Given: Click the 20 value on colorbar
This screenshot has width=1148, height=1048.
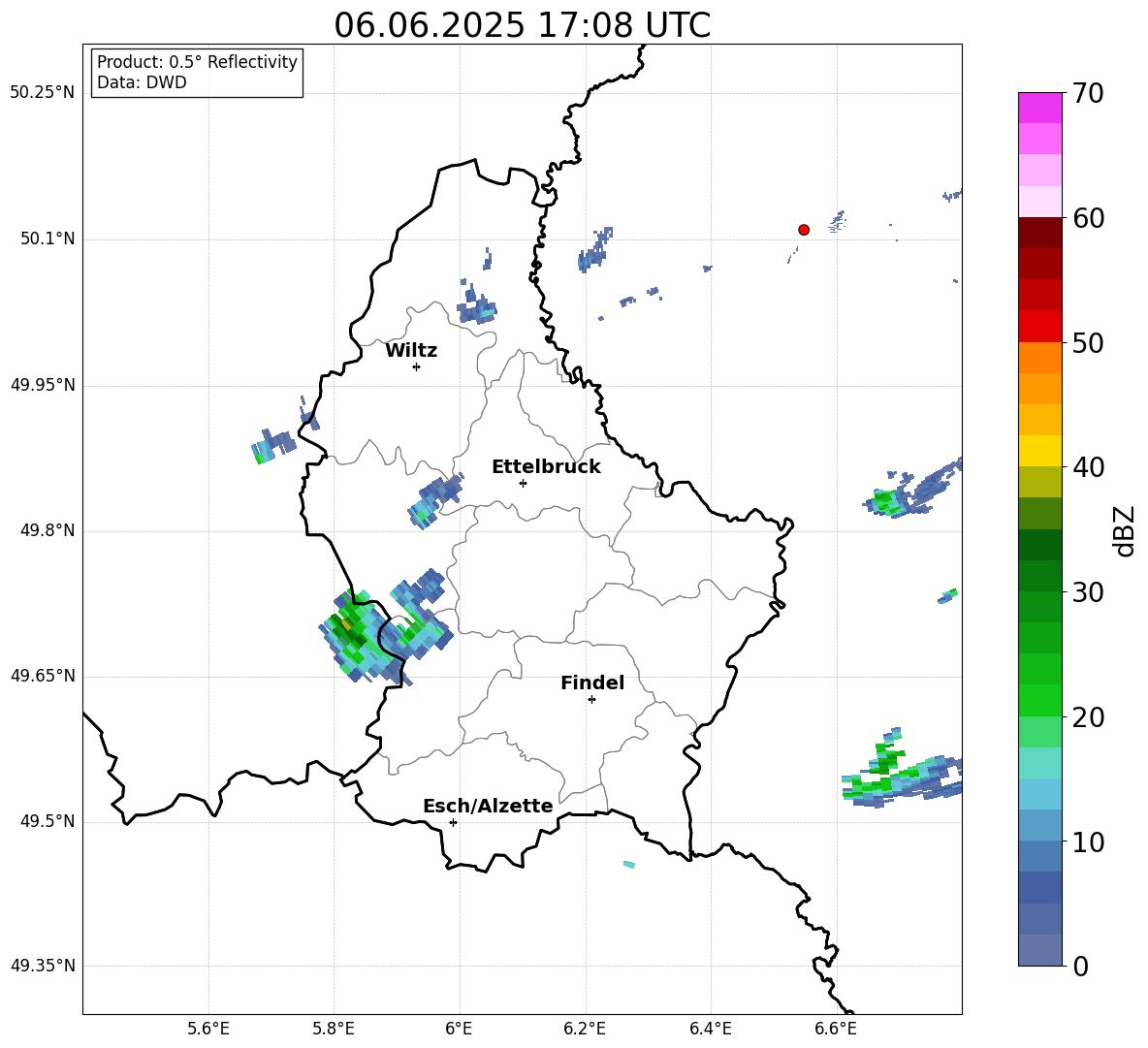Looking at the screenshot, I should click(1088, 717).
